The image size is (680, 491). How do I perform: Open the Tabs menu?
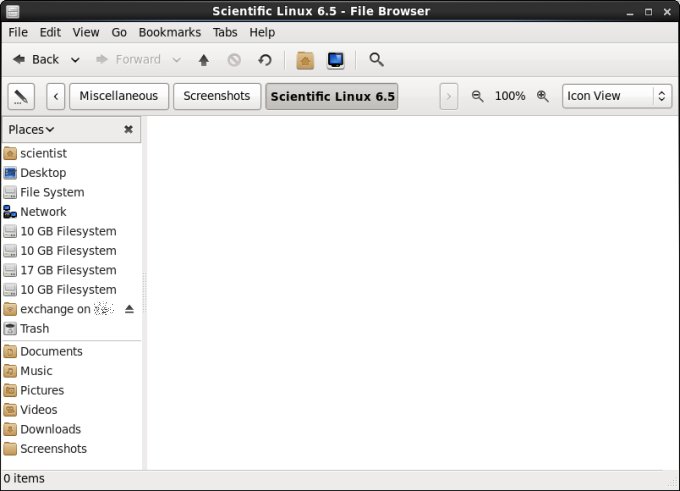click(x=225, y=33)
